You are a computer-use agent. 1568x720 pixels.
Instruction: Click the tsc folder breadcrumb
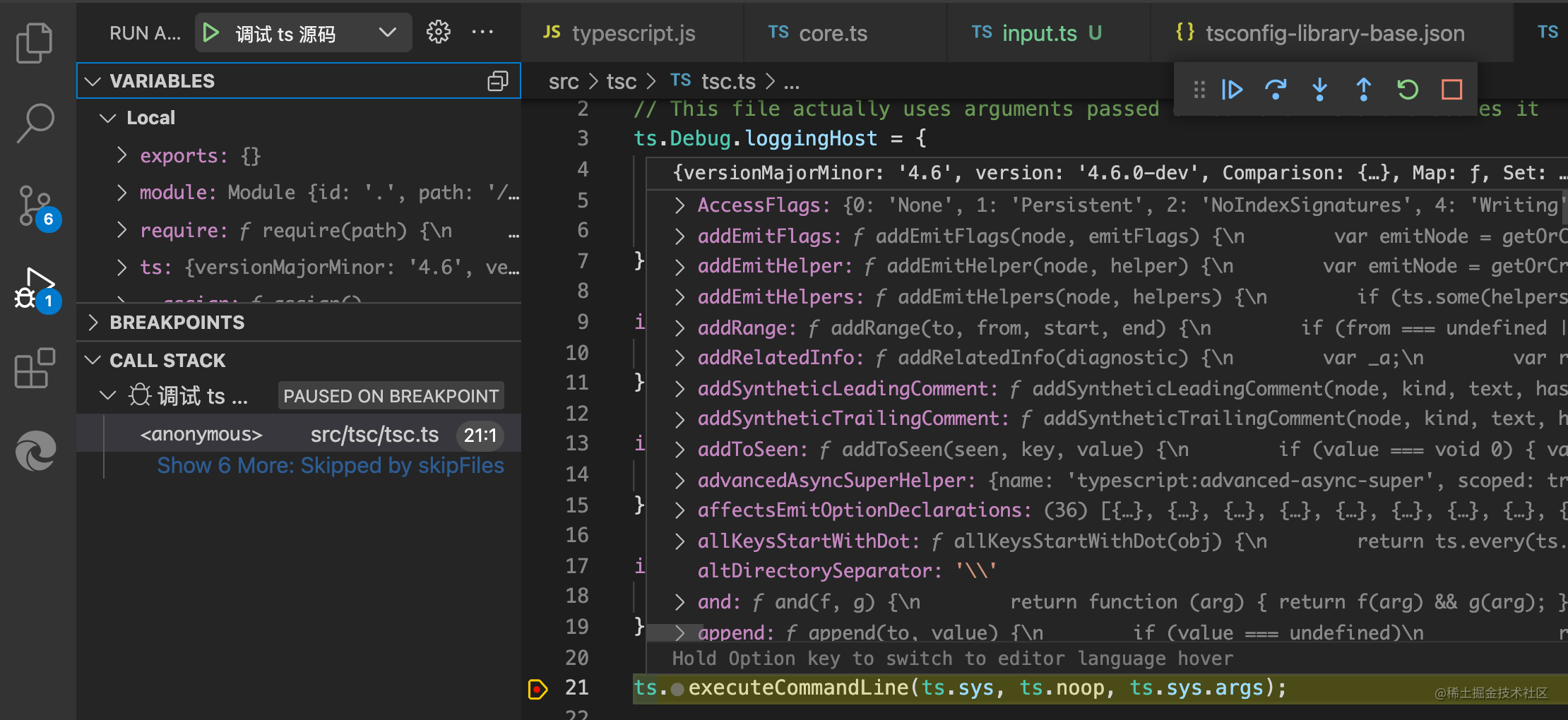(x=622, y=82)
